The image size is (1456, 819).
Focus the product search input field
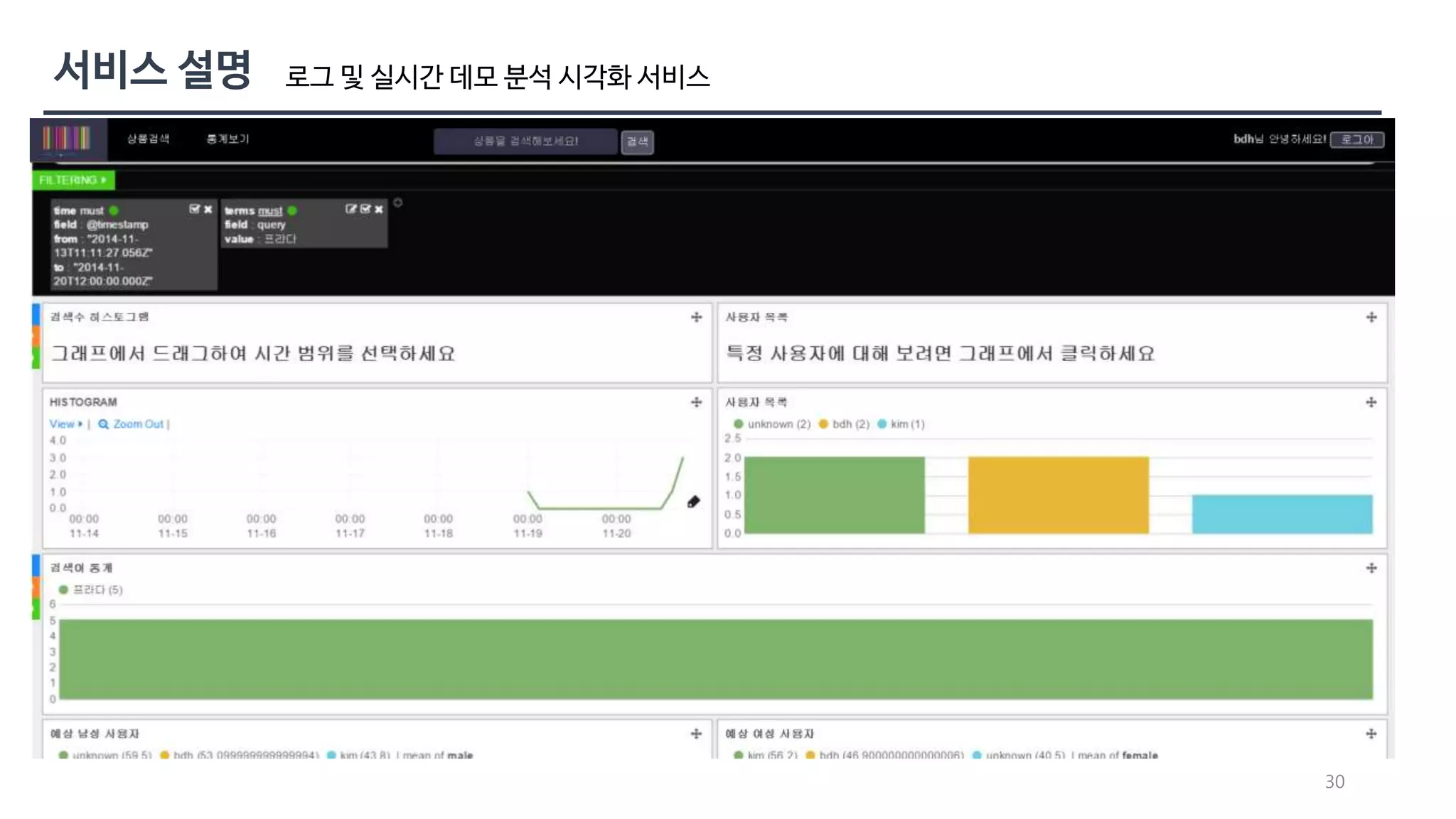point(525,141)
